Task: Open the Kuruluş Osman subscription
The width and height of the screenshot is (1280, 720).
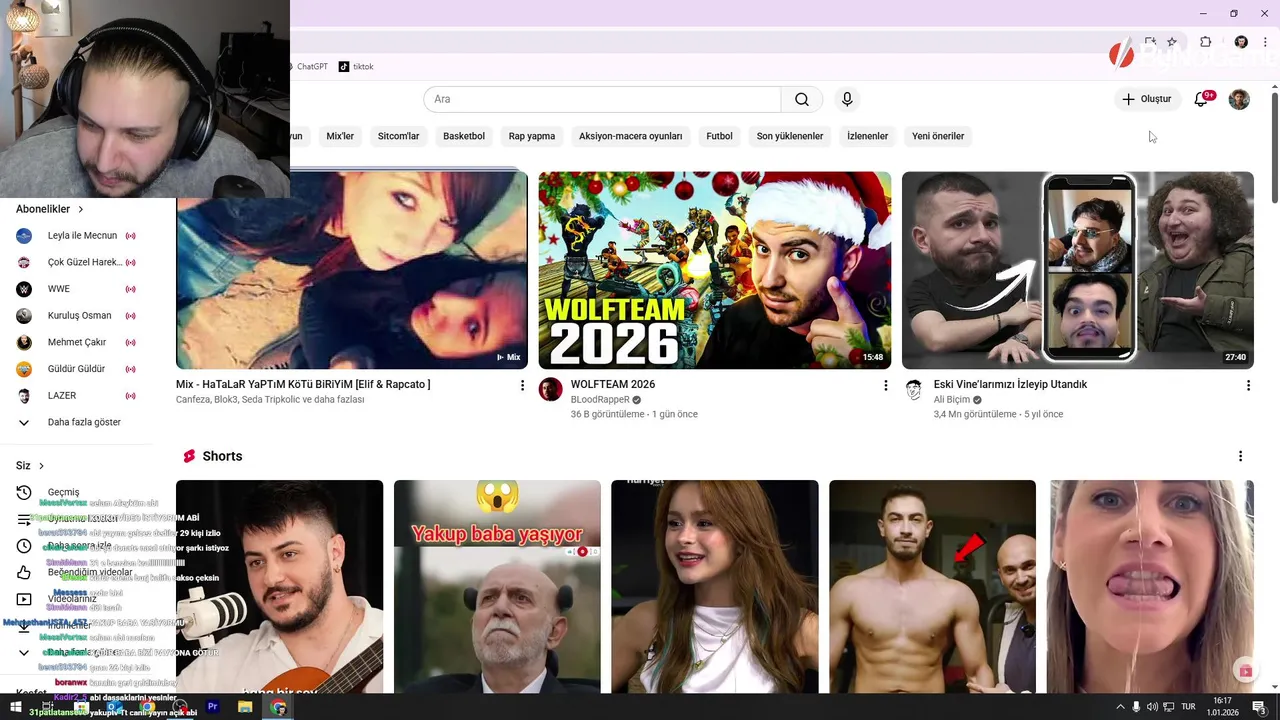Action: point(76,316)
